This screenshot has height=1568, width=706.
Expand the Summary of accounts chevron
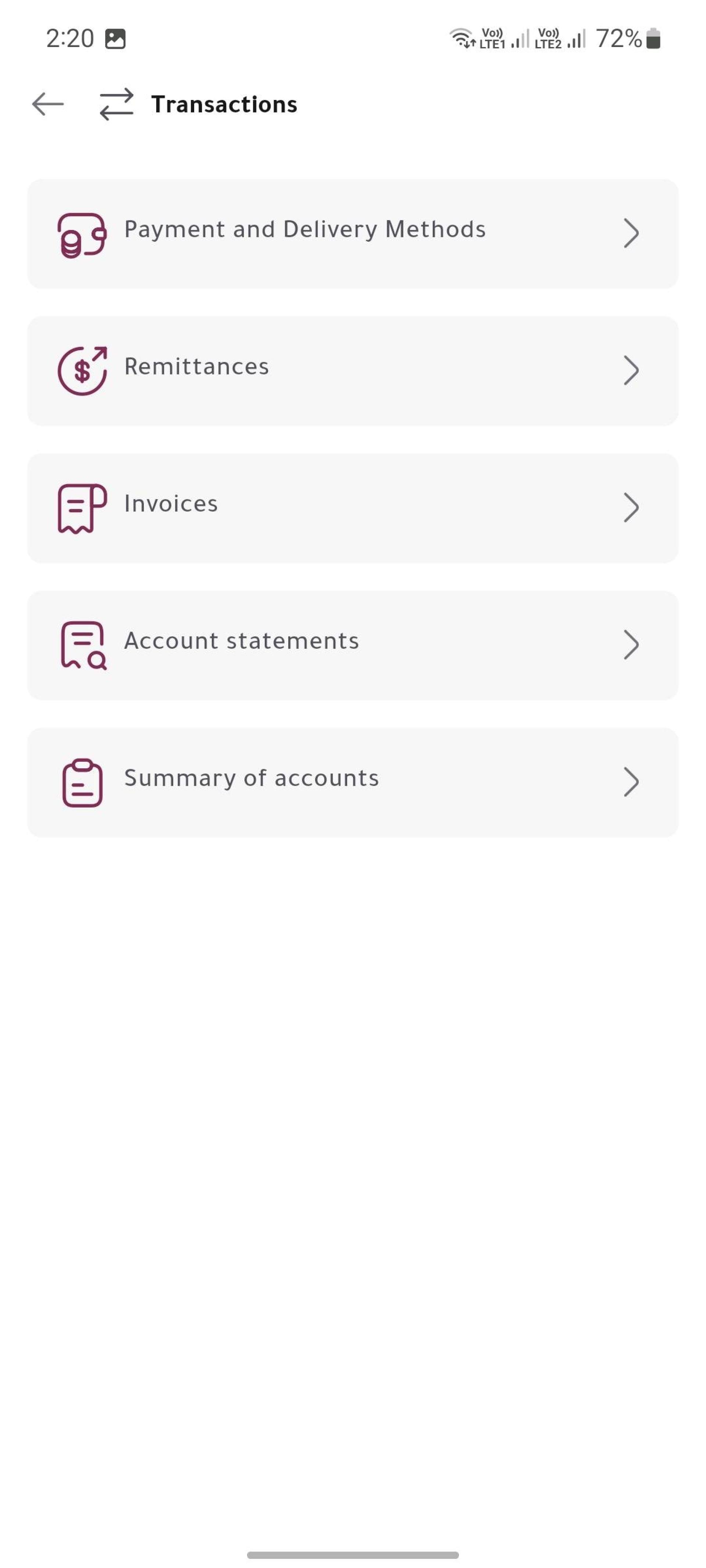(631, 782)
